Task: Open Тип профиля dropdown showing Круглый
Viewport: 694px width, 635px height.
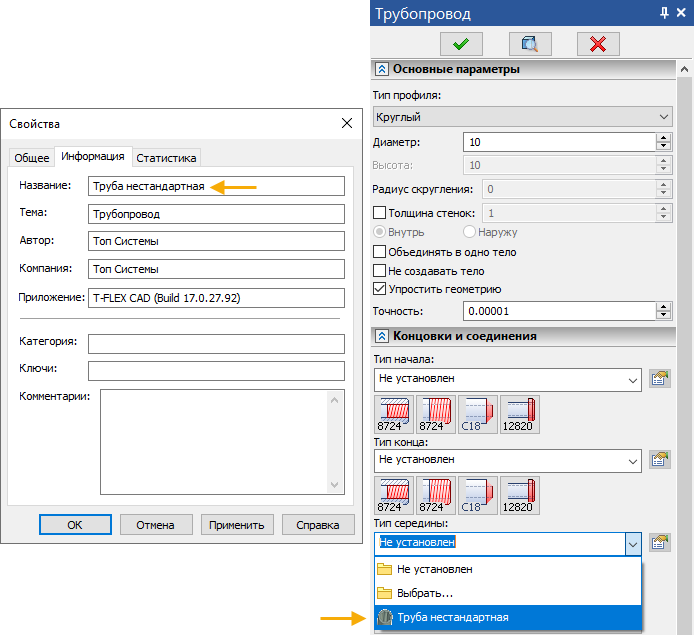Action: point(521,117)
